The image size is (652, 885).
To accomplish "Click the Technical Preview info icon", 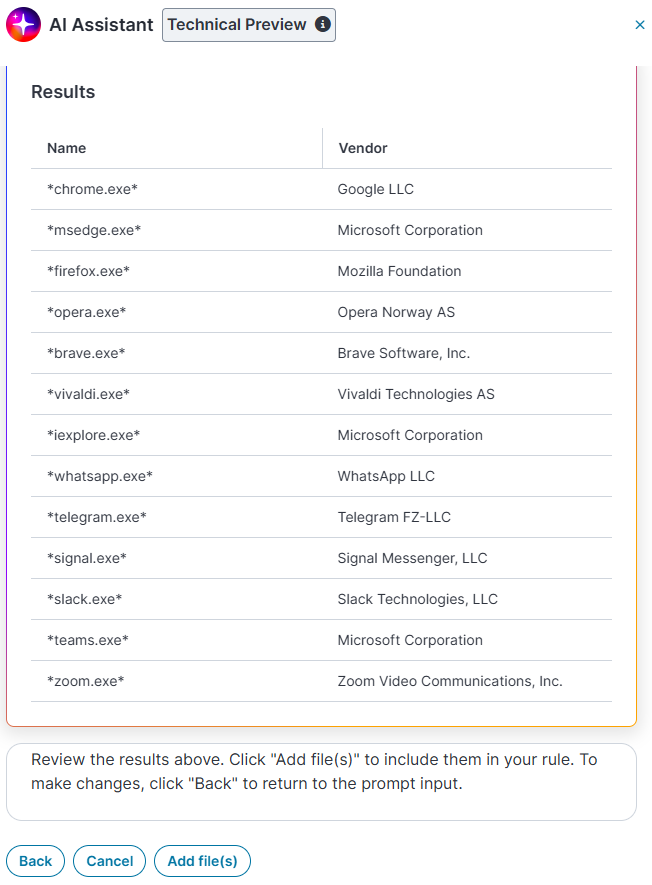I will [x=322, y=24].
